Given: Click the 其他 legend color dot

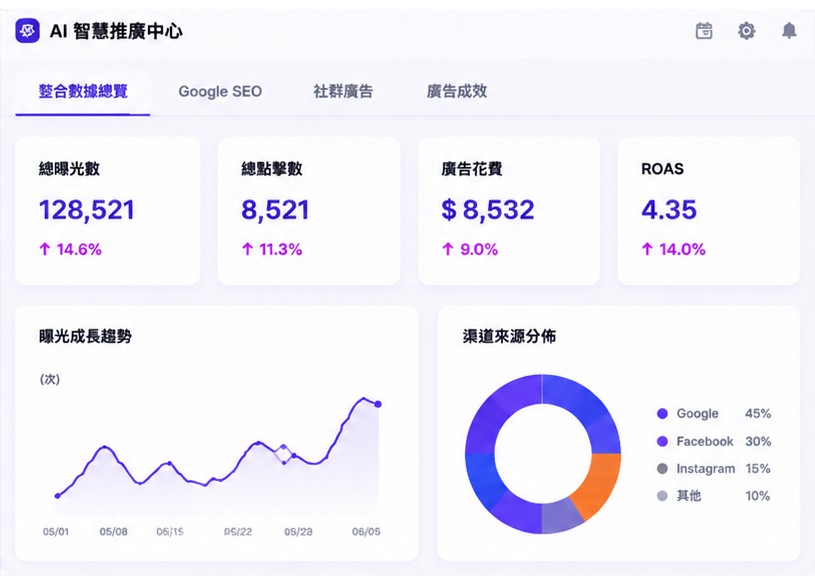Looking at the screenshot, I should pos(662,496).
